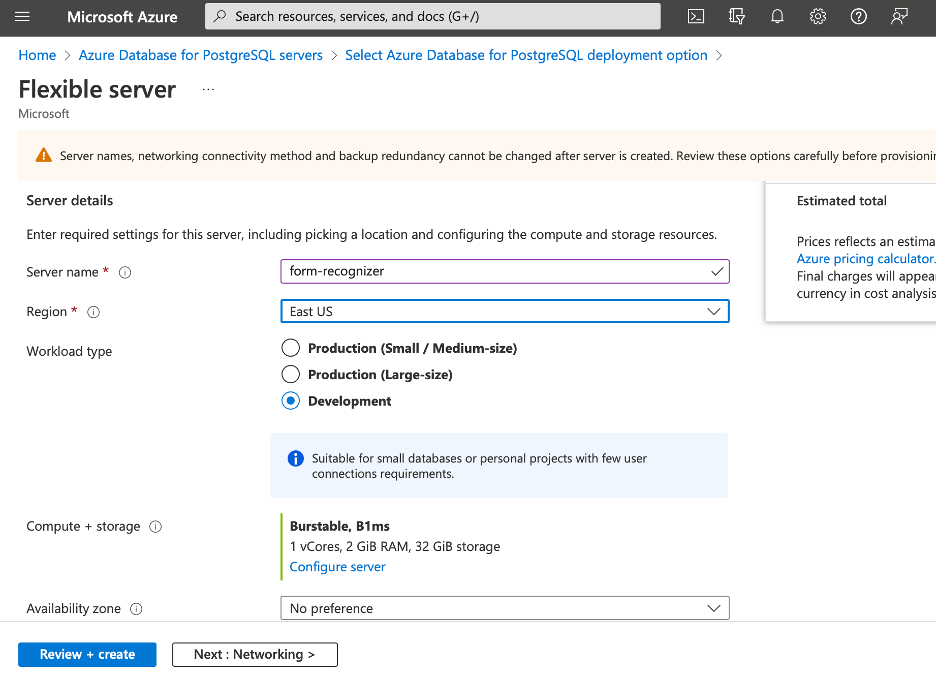Open the hamburger portal menu
This screenshot has width=936, height=676.
click(x=22, y=17)
